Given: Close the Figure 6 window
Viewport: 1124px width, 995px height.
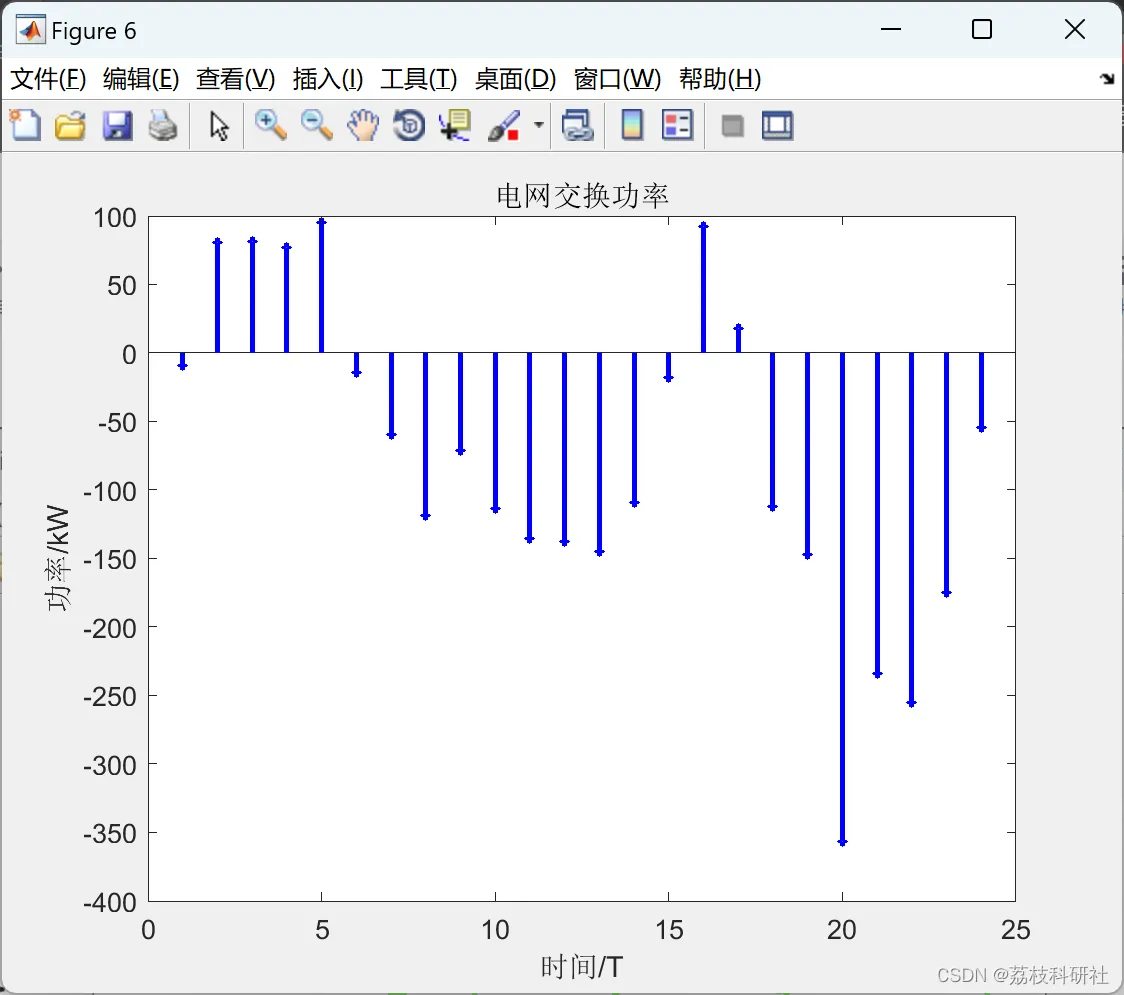Looking at the screenshot, I should tap(1075, 29).
